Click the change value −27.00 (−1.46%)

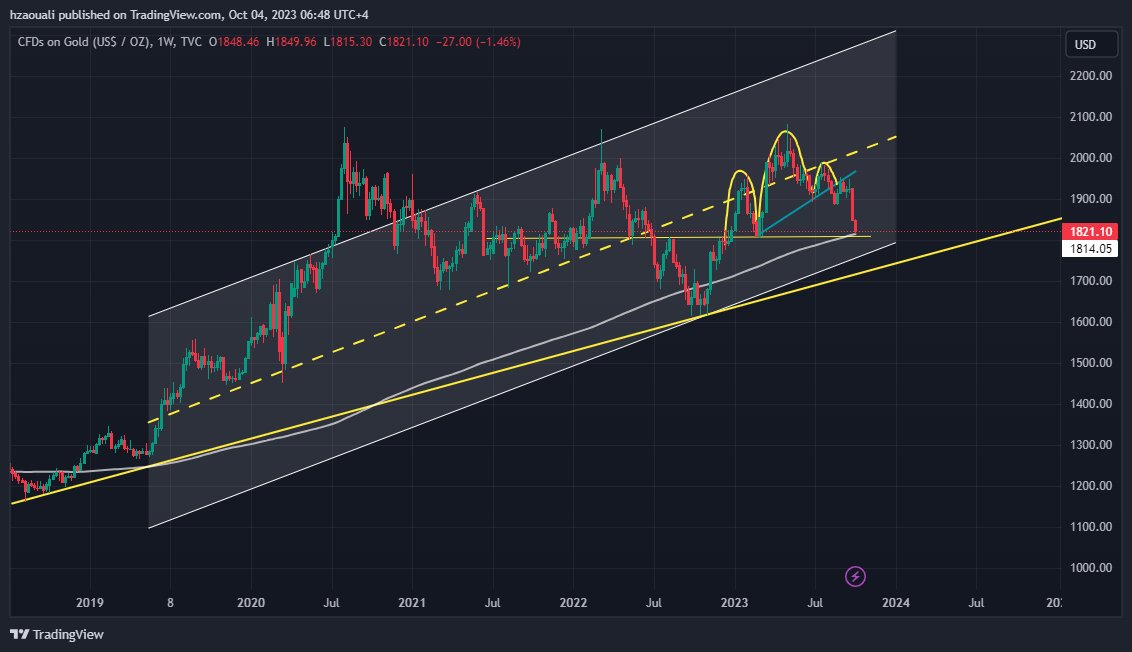478,42
